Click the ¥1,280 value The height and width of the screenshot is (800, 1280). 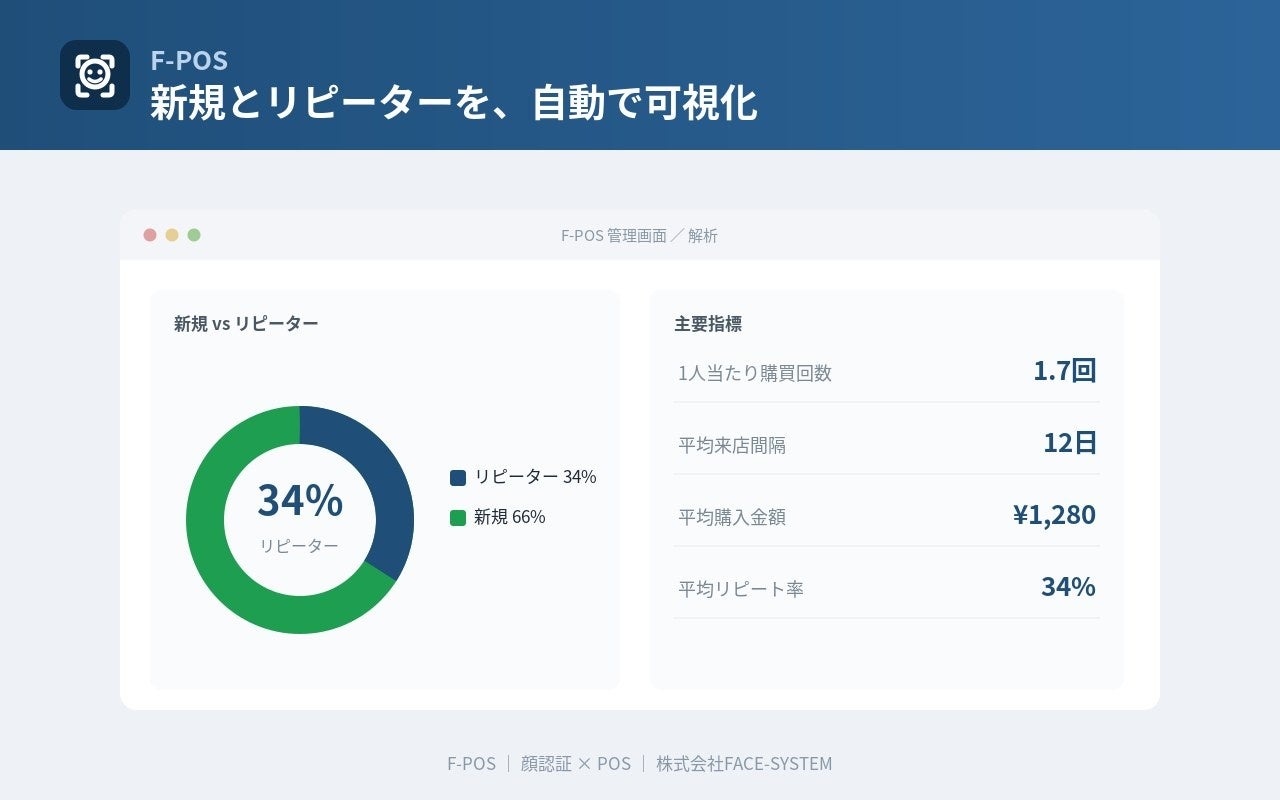click(x=1054, y=515)
